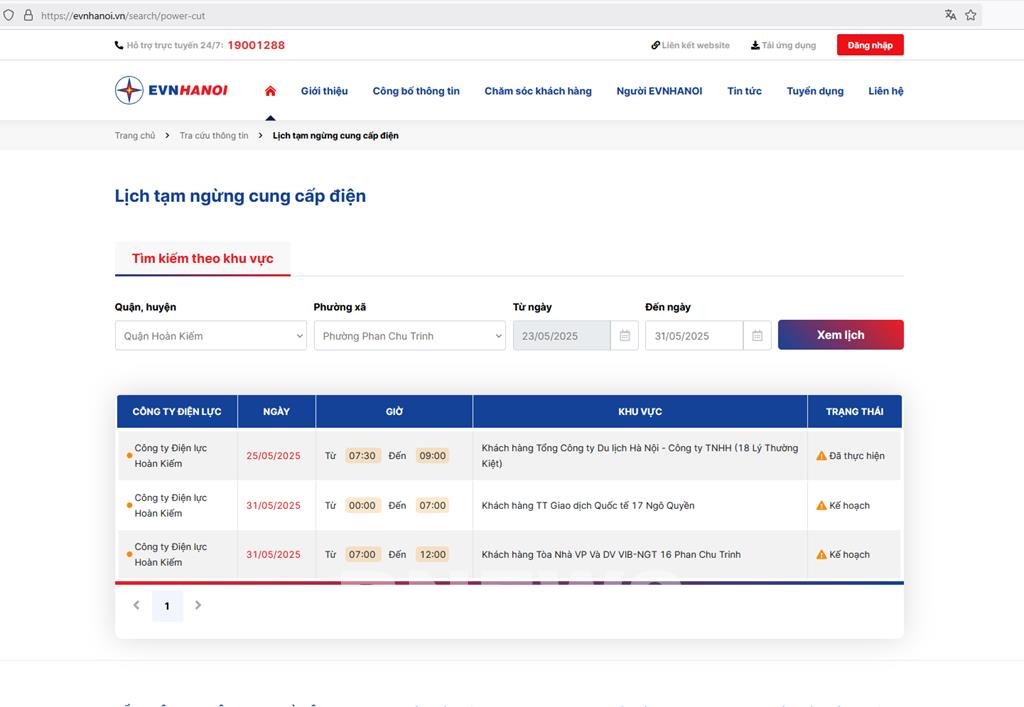Click the padlock site info icon
Image resolution: width=1024 pixels, height=707 pixels.
click(28, 15)
